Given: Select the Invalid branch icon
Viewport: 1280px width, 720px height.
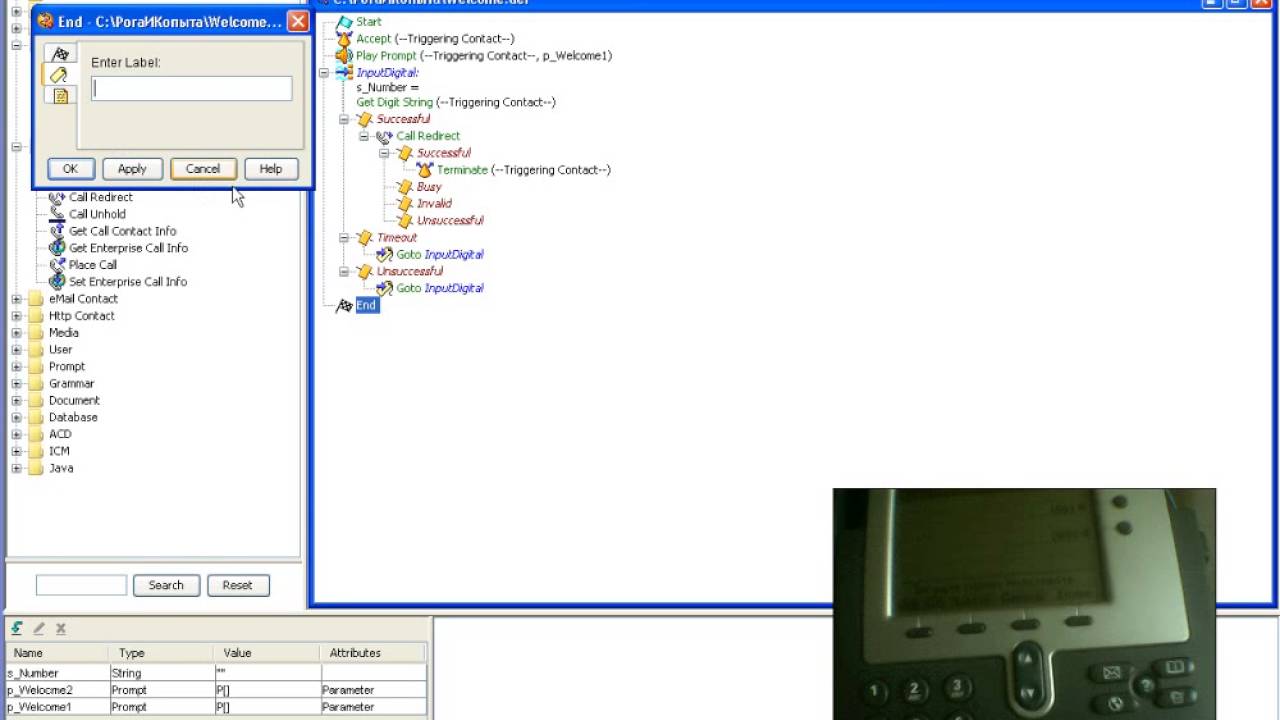Looking at the screenshot, I should (405, 204).
